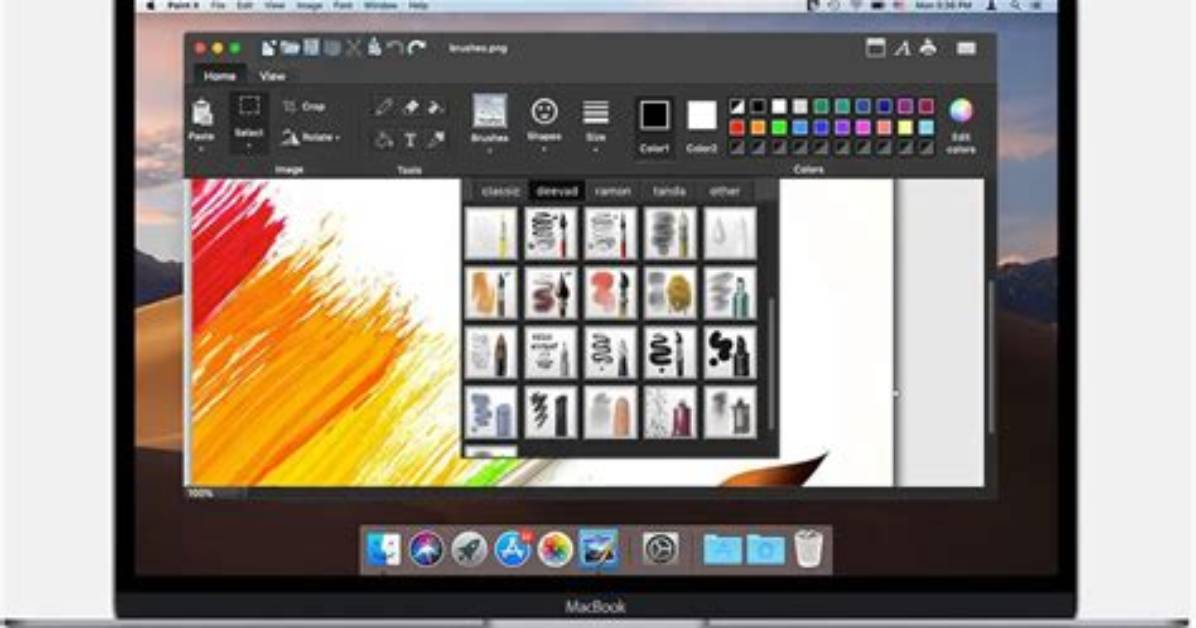Launch Siri from the Dock
Screen dimensions: 1196x628
point(426,549)
